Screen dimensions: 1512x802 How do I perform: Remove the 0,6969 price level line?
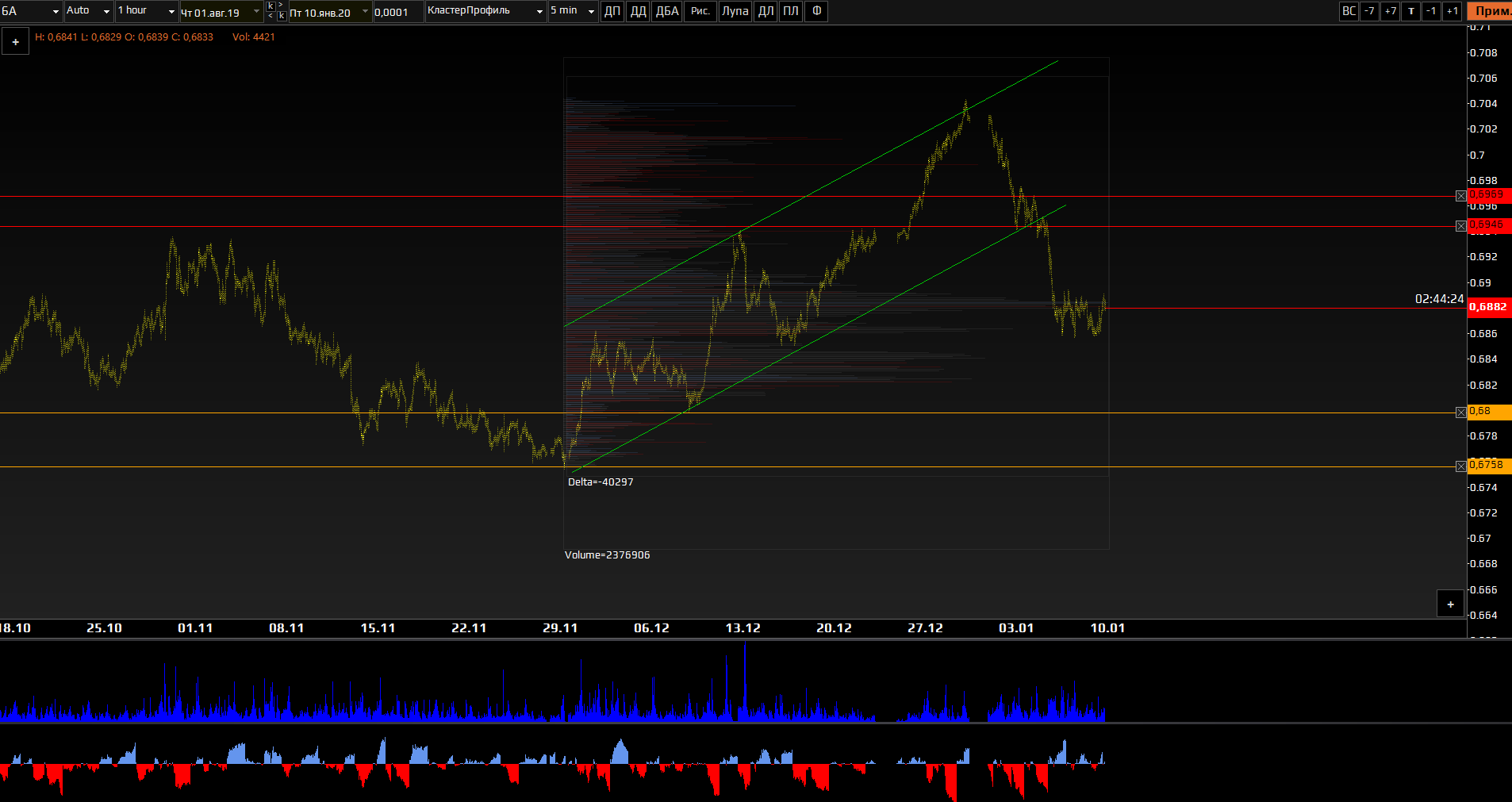click(1460, 196)
